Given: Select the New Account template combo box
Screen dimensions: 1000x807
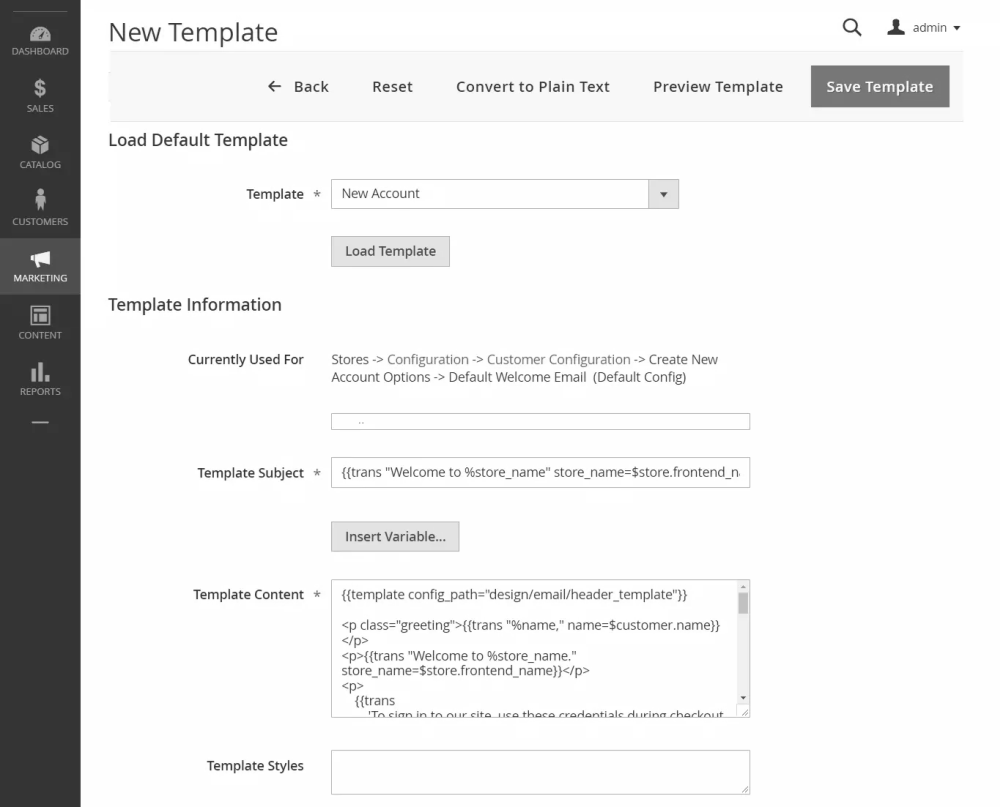Looking at the screenshot, I should 490,194.
